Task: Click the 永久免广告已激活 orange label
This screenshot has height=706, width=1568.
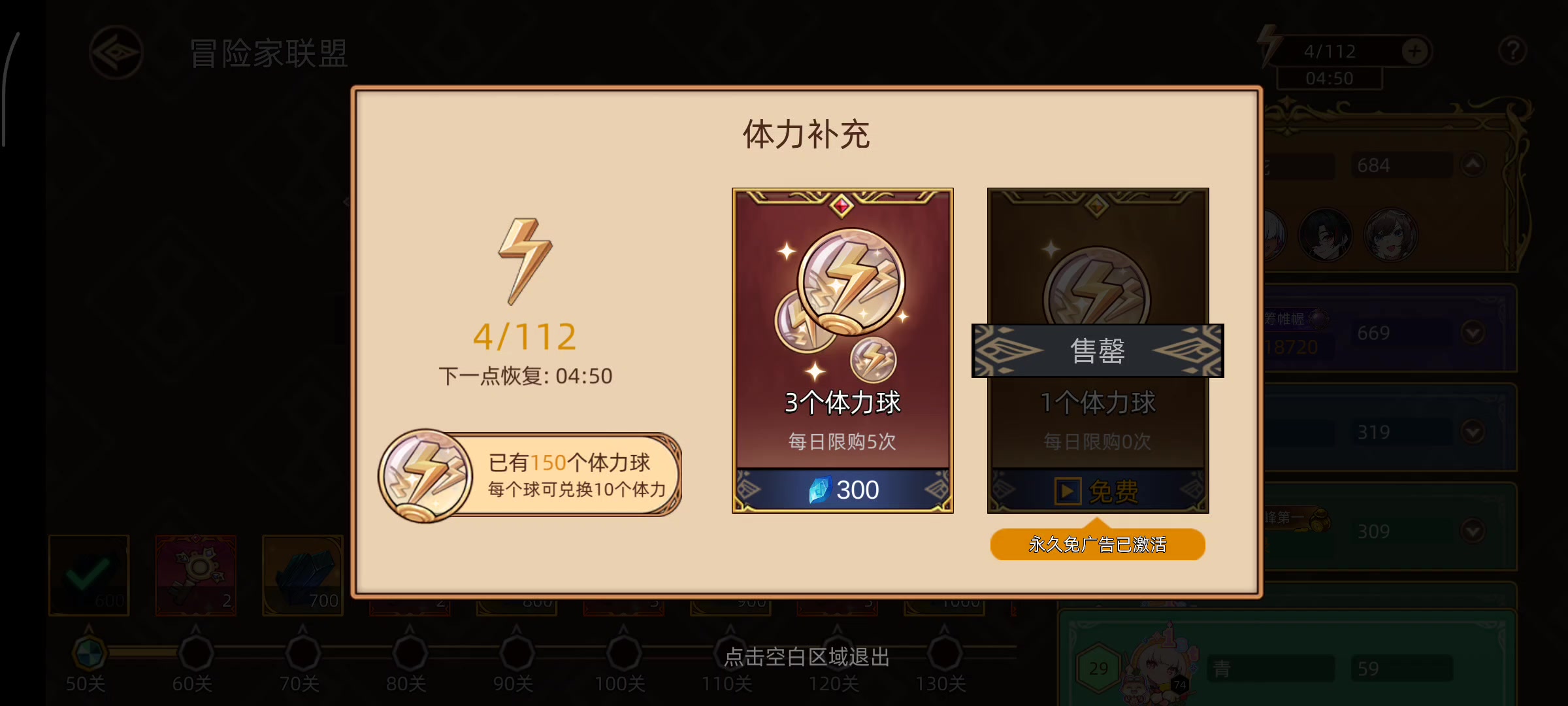Action: pos(1098,544)
